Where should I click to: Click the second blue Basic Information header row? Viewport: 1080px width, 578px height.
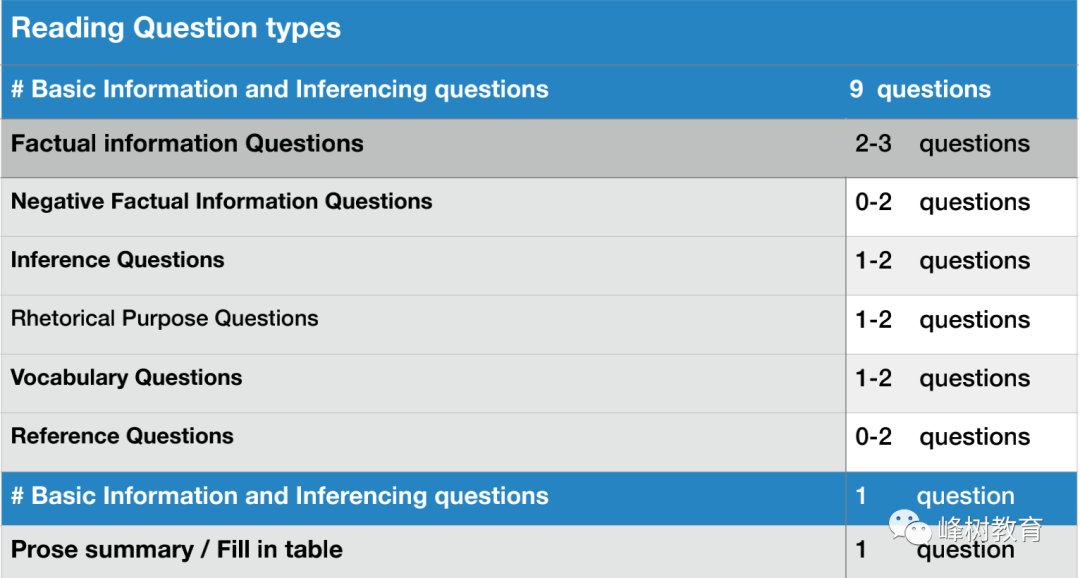pos(540,499)
